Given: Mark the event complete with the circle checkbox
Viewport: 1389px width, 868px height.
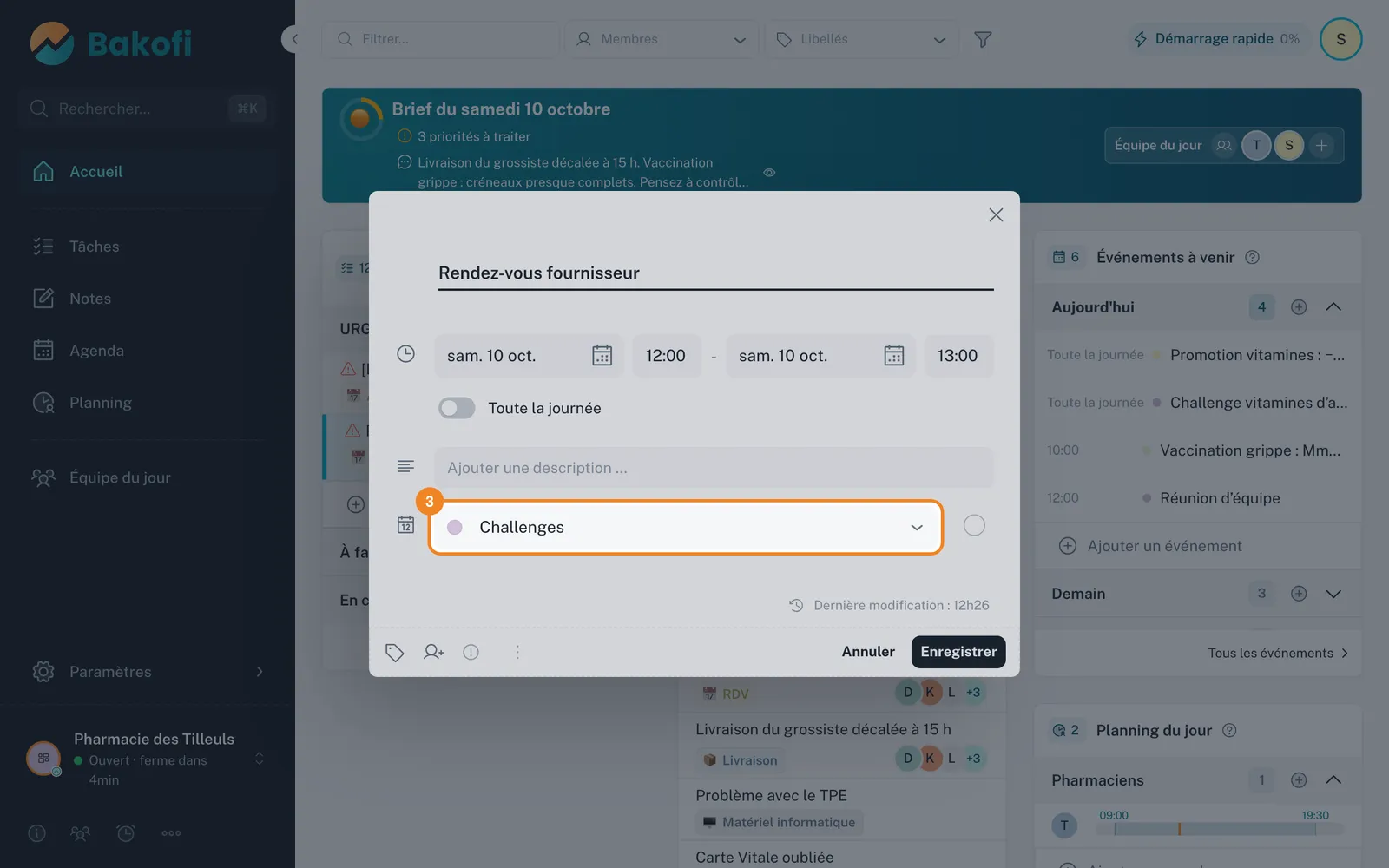Looking at the screenshot, I should (974, 526).
